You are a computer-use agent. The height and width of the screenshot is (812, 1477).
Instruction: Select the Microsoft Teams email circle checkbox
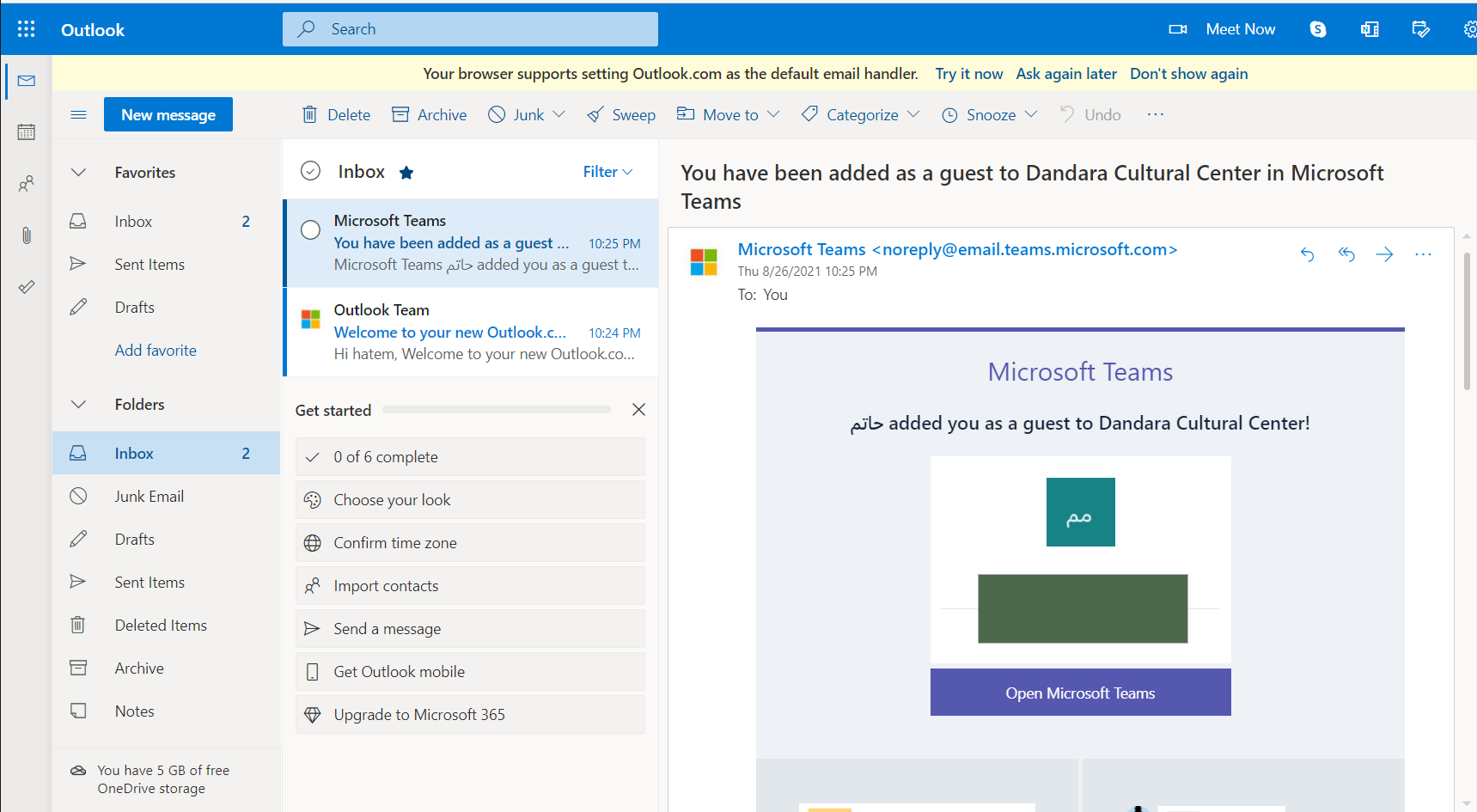pyautogui.click(x=310, y=230)
